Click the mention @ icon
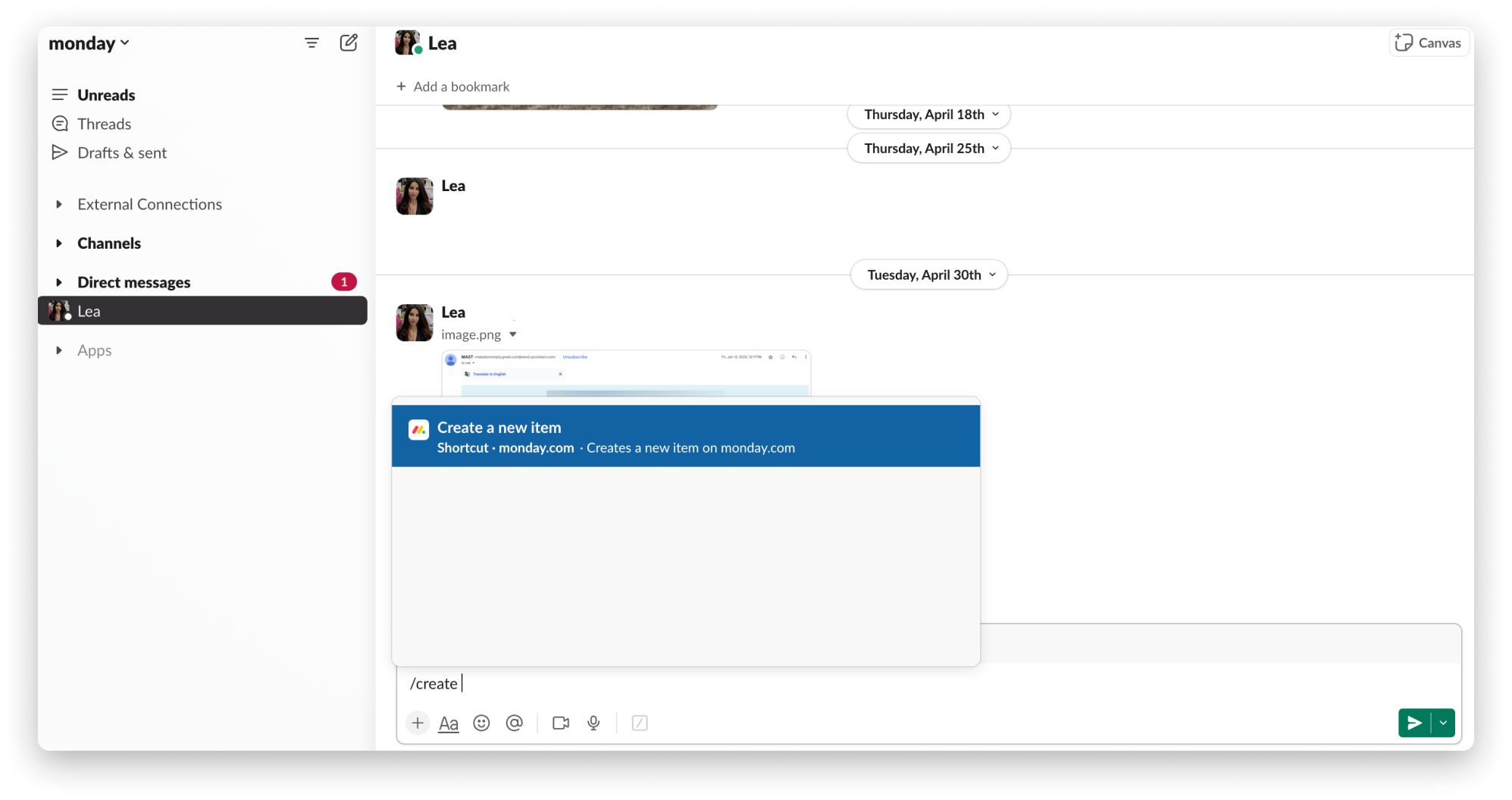 [x=515, y=723]
